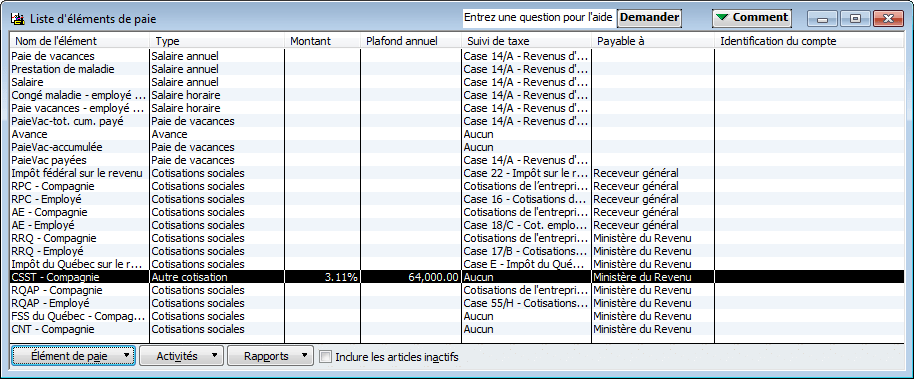Click 'Paie de vacances' type in PaieVac payées row
The height and width of the screenshot is (379, 914).
(x=216, y=160)
